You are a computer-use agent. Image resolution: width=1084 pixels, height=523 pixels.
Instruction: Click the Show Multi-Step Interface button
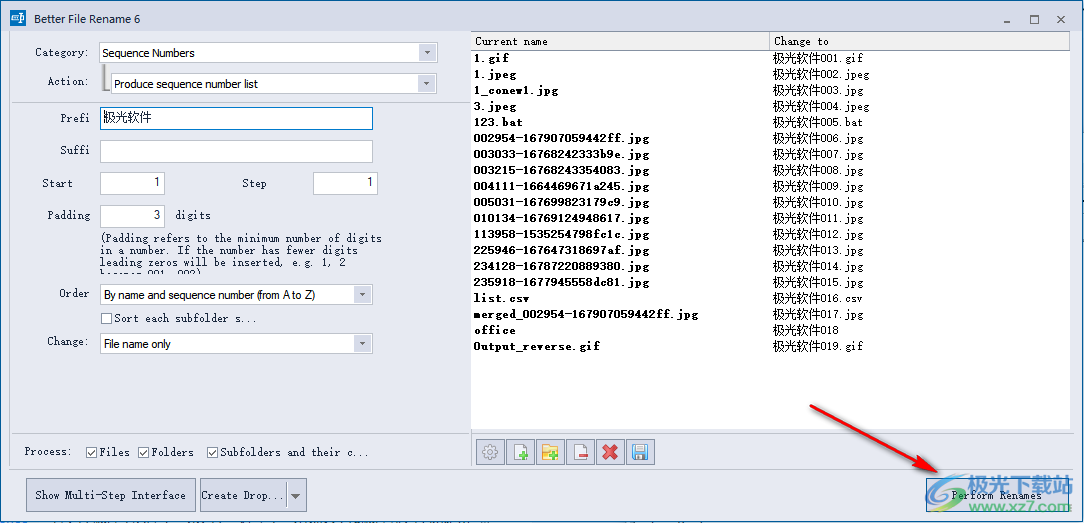[x=111, y=495]
